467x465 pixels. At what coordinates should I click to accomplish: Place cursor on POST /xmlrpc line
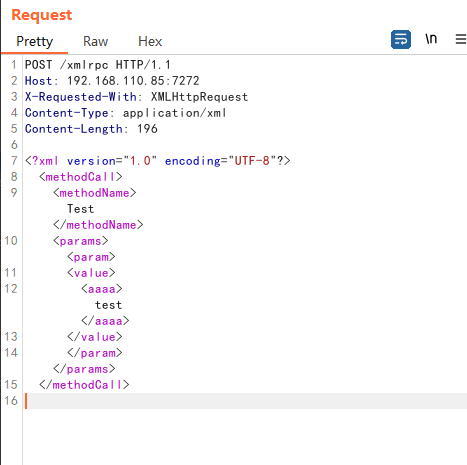(98, 65)
